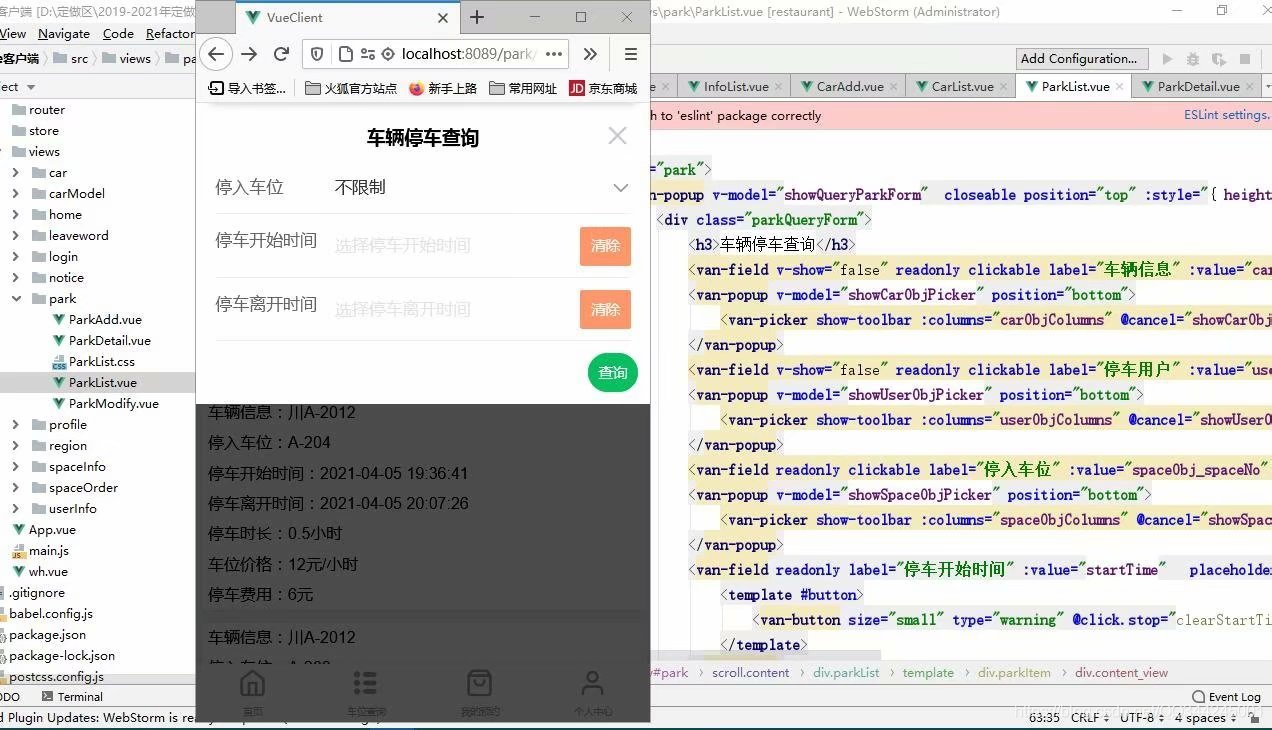
Task: Close the vehicle parking query popup
Action: pyautogui.click(x=617, y=135)
